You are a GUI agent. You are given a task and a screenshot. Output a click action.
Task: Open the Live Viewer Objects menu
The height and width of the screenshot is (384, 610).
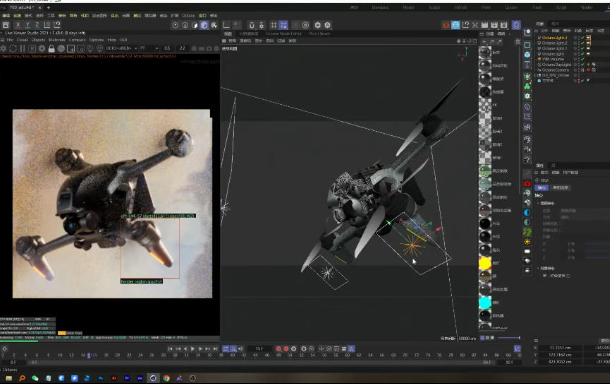click(x=38, y=40)
